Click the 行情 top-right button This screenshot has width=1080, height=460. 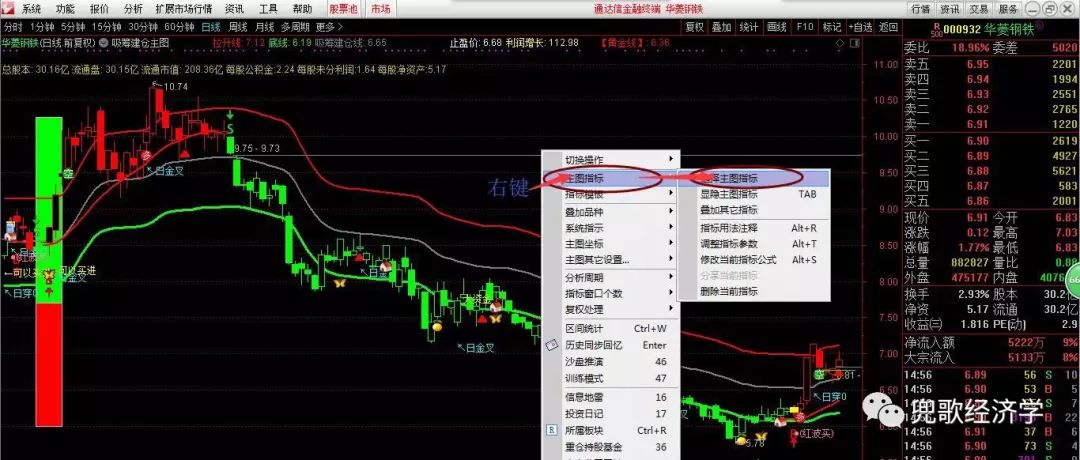coord(921,9)
